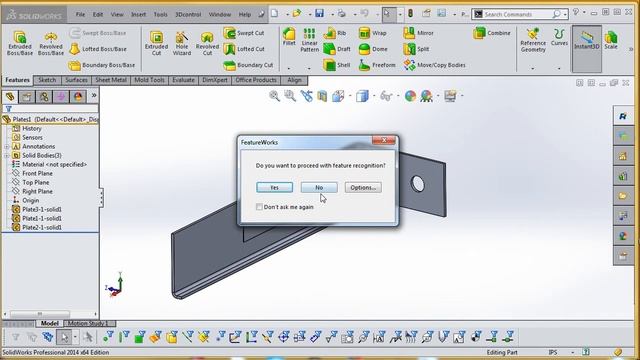Select the Lofted Cut tool
The image size is (640, 360).
tap(244, 49)
